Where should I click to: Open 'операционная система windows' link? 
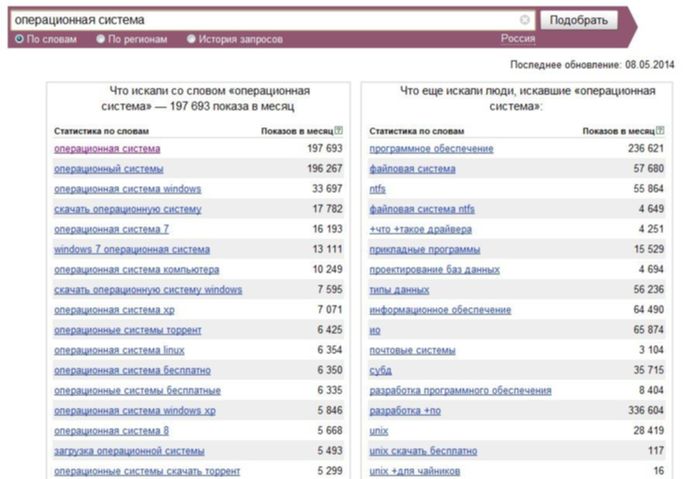[x=127, y=189]
